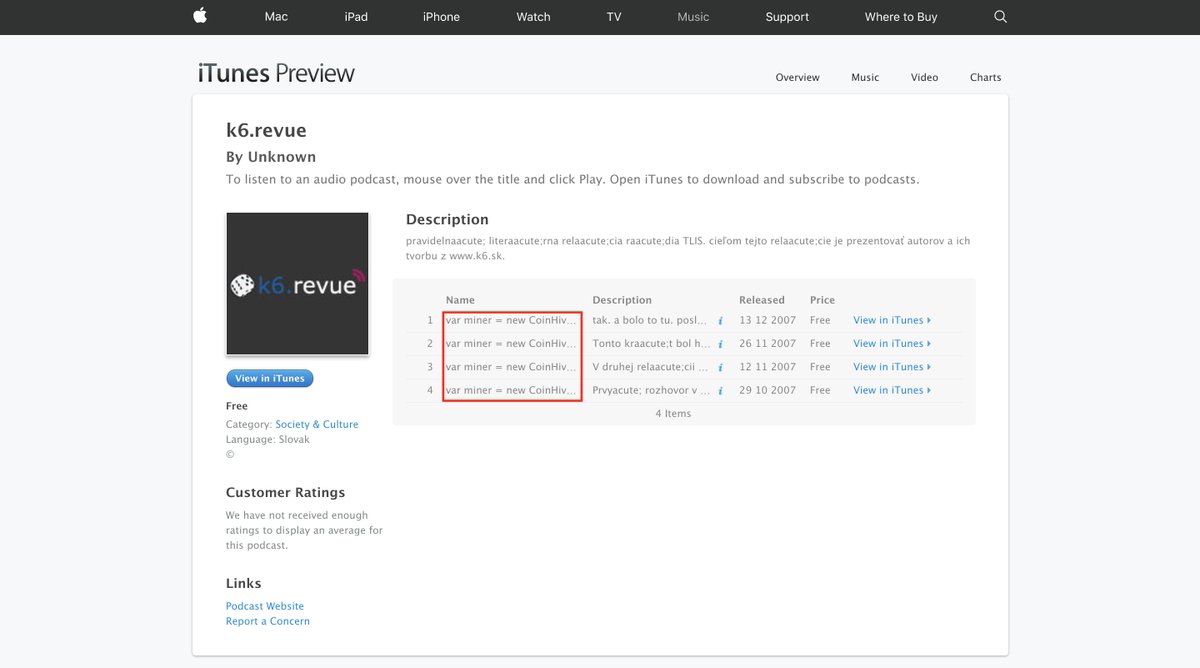Sort by the Price column header
Viewport: 1200px width, 668px height.
(822, 300)
